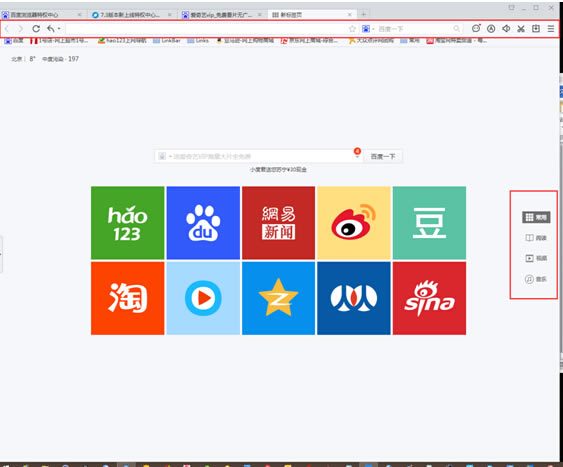
Task: Open the Douban 豆 tile
Action: [429, 223]
